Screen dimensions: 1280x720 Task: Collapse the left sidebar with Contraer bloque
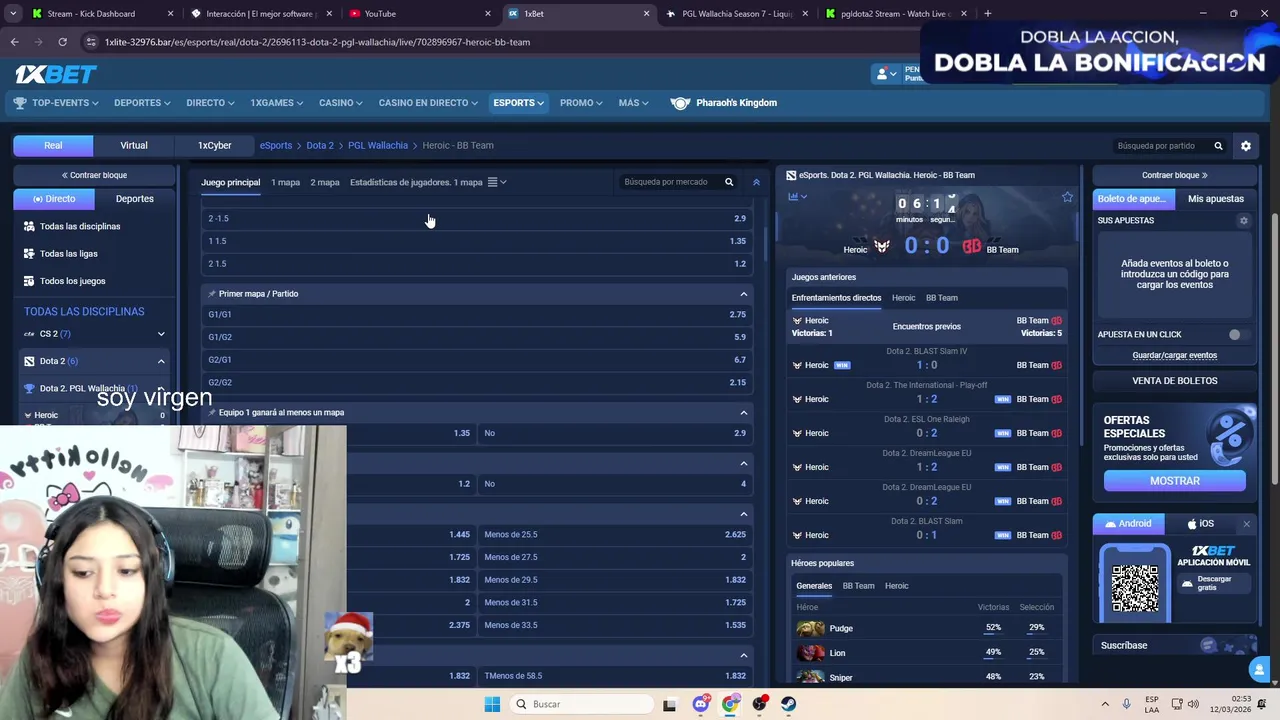click(x=94, y=176)
